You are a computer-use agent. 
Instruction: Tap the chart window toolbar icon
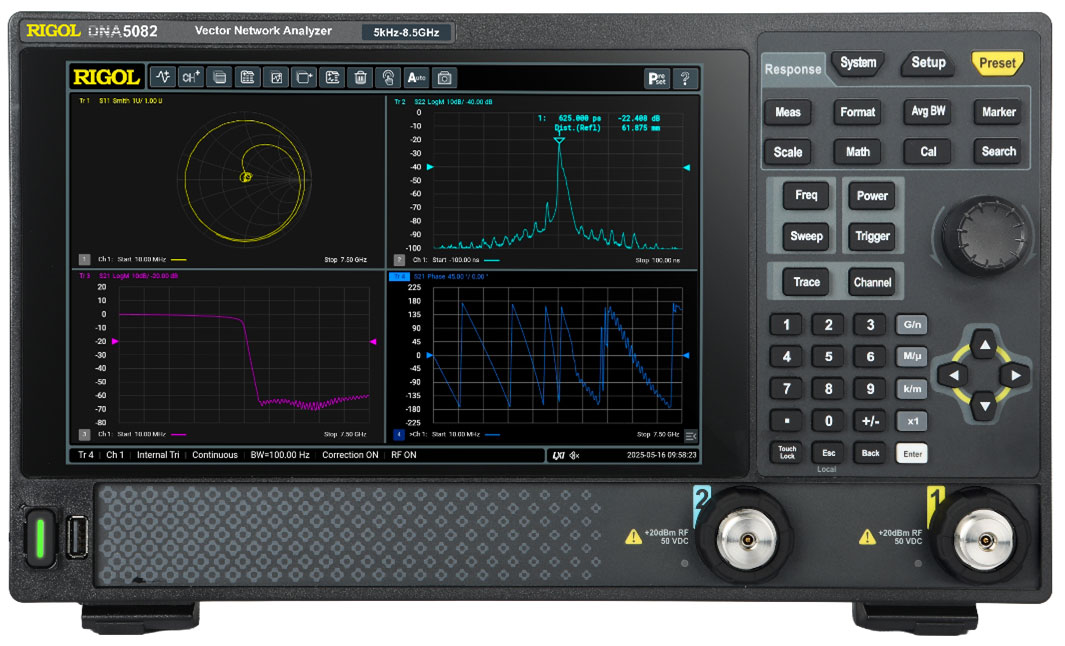(276, 77)
